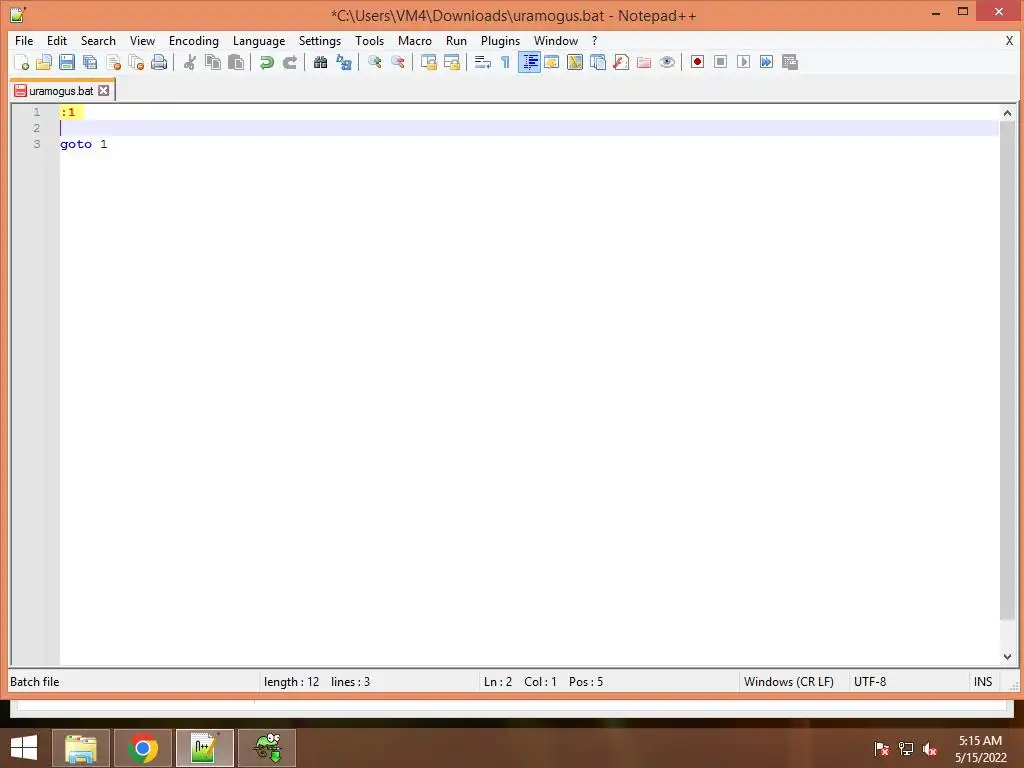Click the muted volume tray icon
The image size is (1024, 768).
click(930, 749)
